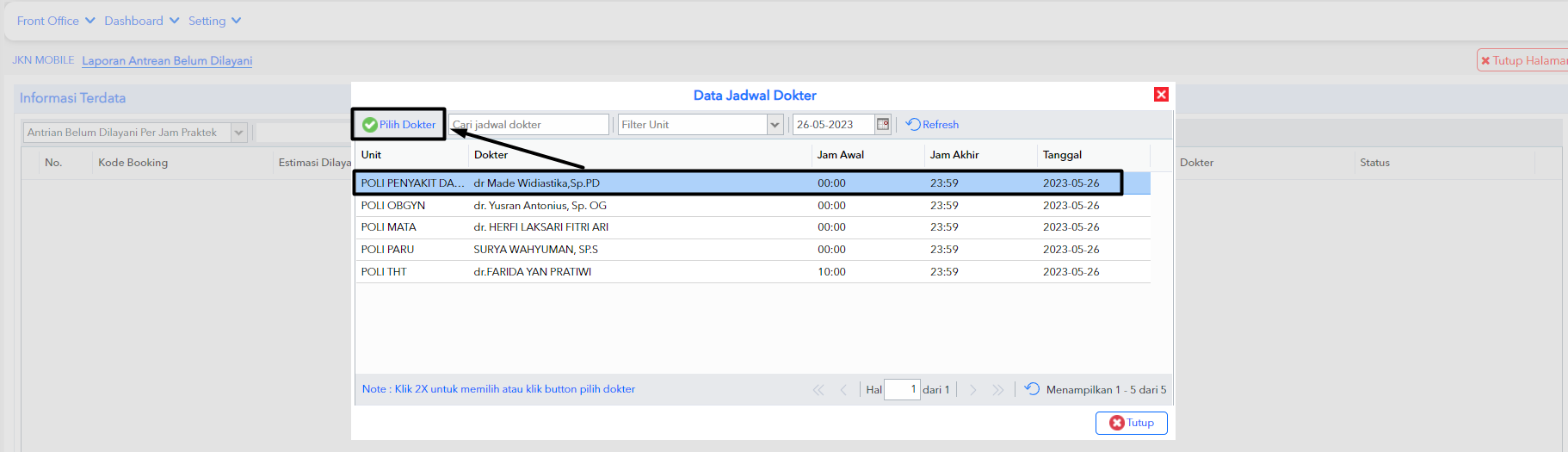The height and width of the screenshot is (452, 1568).
Task: Click the 10:00 Jam Awal cell
Action: [831, 272]
